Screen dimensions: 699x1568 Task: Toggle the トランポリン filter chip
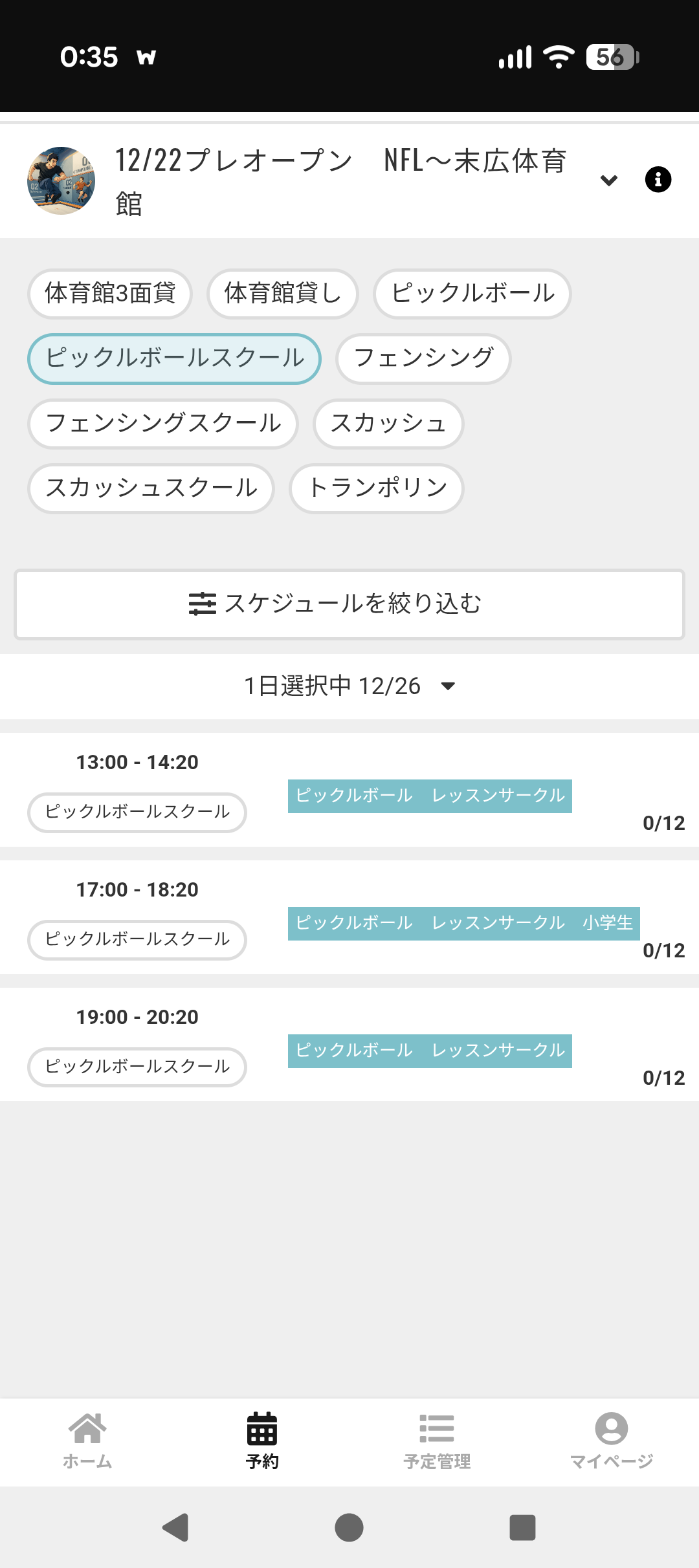pos(377,488)
